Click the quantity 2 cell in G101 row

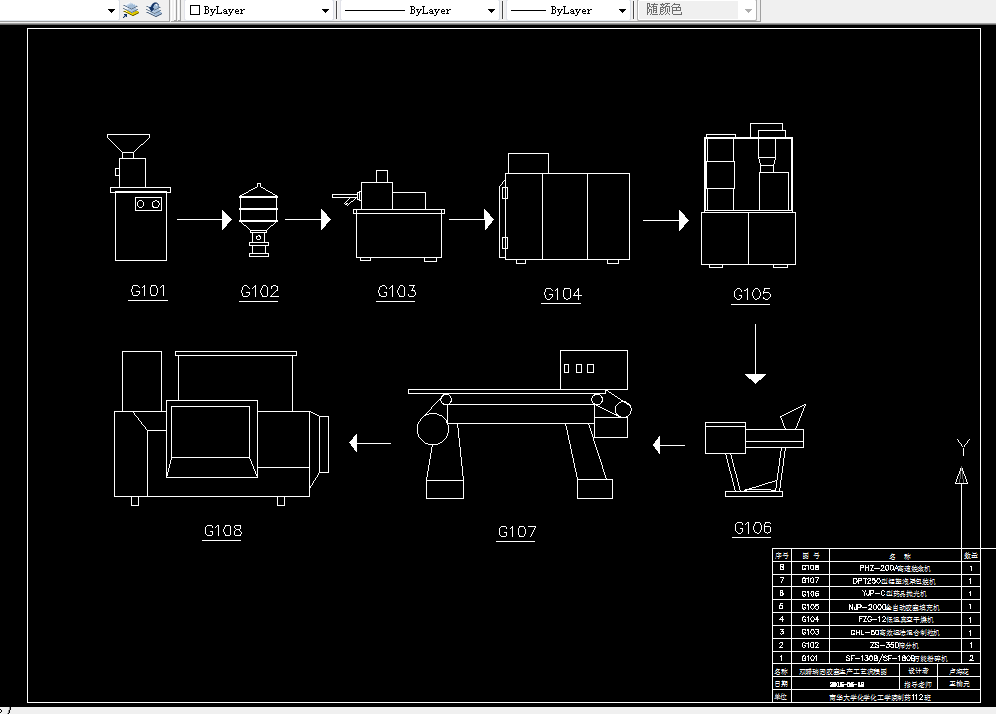tap(971, 658)
